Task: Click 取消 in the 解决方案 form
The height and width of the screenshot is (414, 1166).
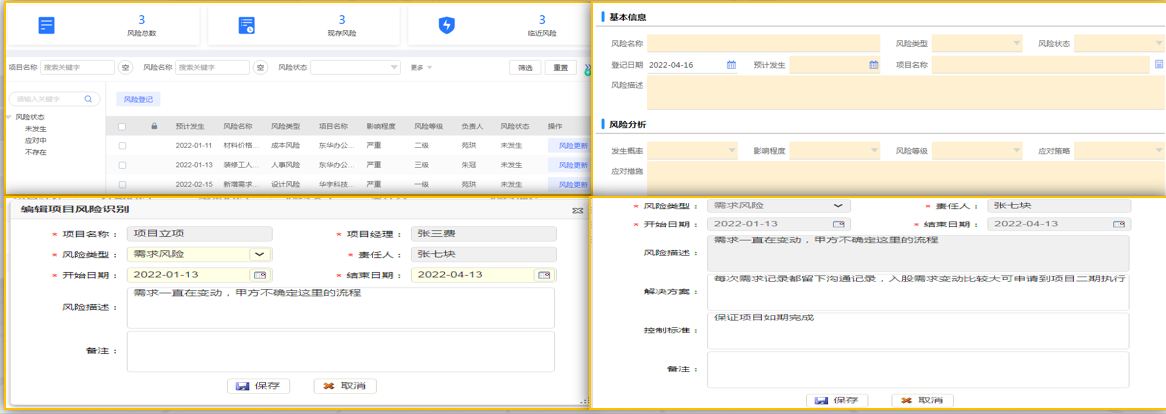Action: (x=922, y=400)
